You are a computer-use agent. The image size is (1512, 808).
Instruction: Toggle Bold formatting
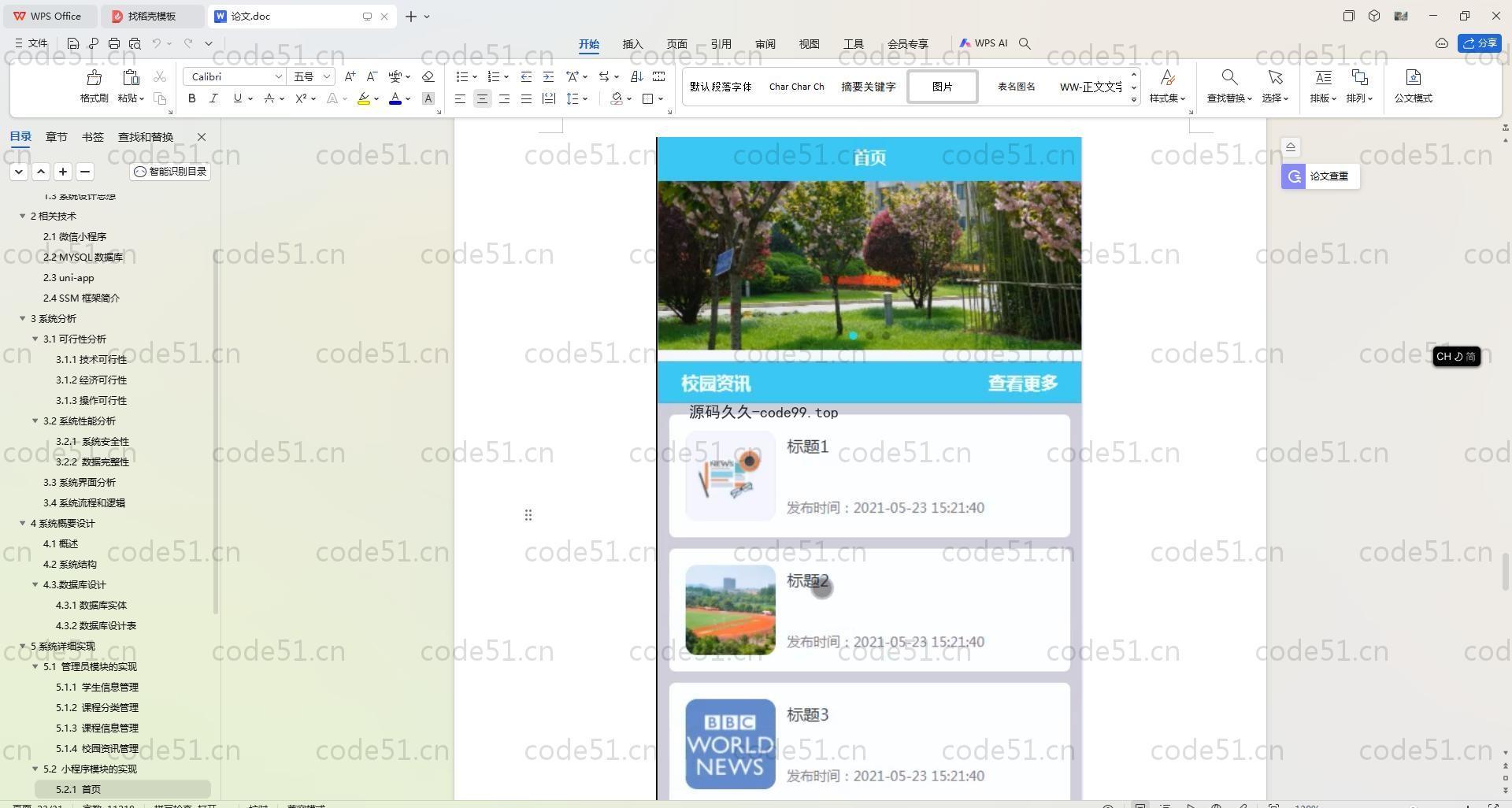(x=191, y=98)
